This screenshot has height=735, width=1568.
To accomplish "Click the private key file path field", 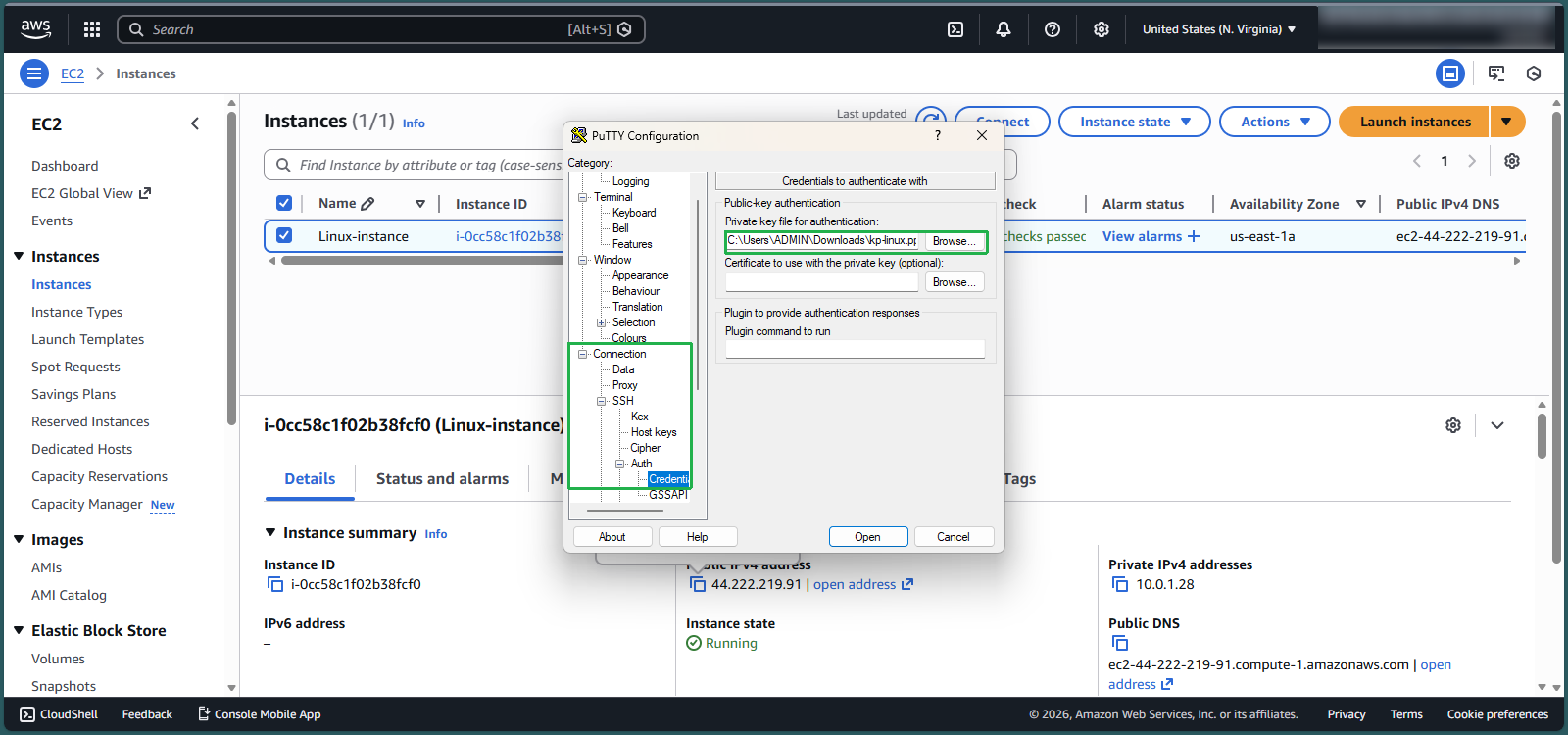I will [x=822, y=241].
